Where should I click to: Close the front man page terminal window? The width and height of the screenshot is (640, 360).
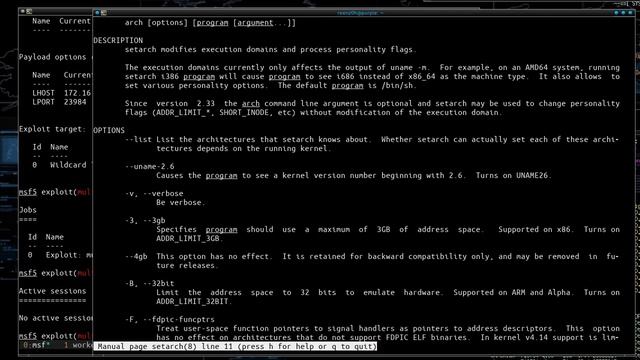click(x=630, y=13)
